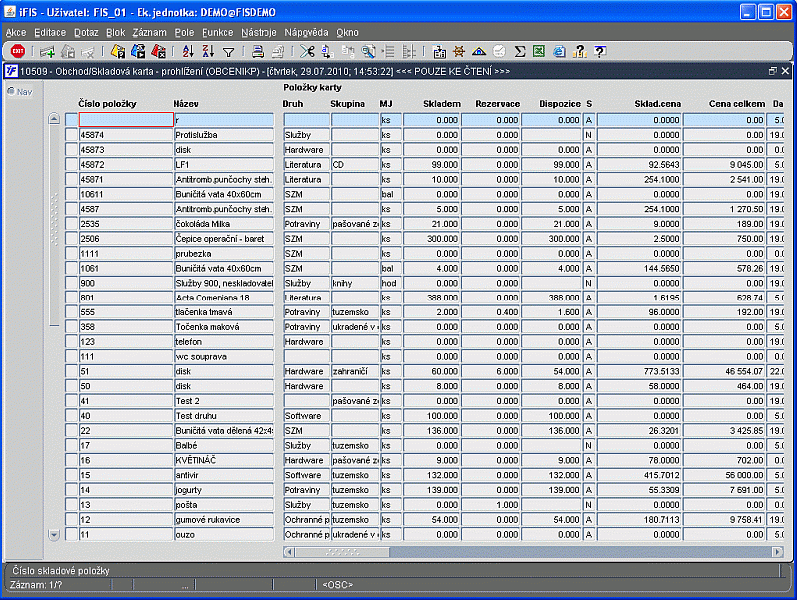
Task: Click the magnifier search icon
Action: 369,51
